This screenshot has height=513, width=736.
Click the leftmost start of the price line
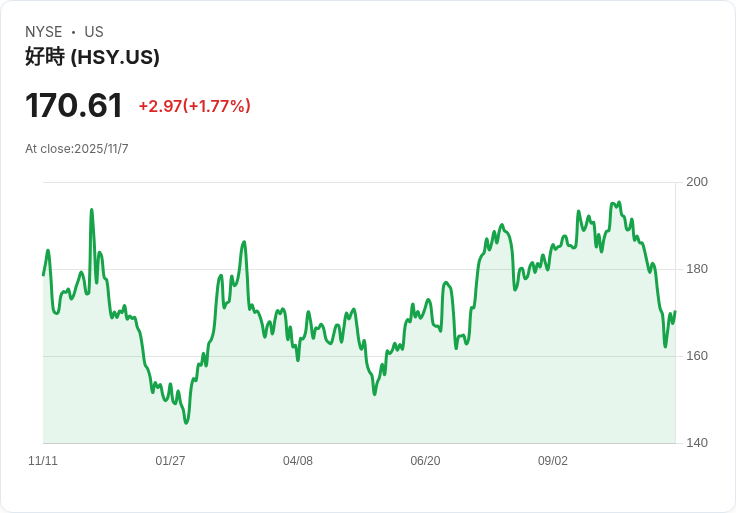(43, 274)
